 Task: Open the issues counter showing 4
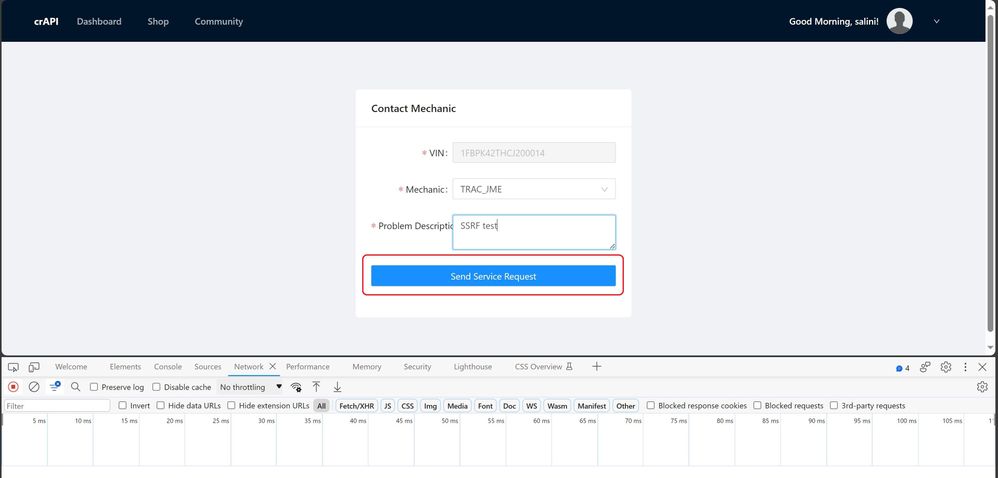click(903, 368)
